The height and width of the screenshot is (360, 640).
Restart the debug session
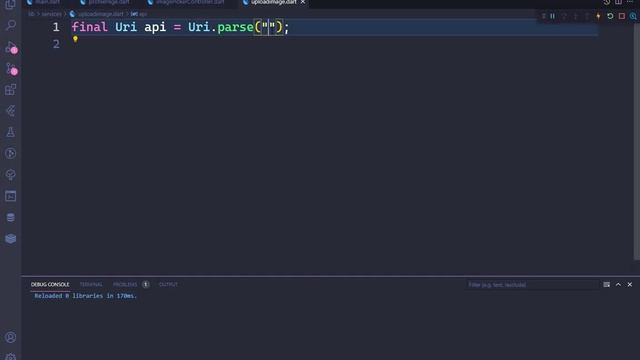tap(610, 16)
